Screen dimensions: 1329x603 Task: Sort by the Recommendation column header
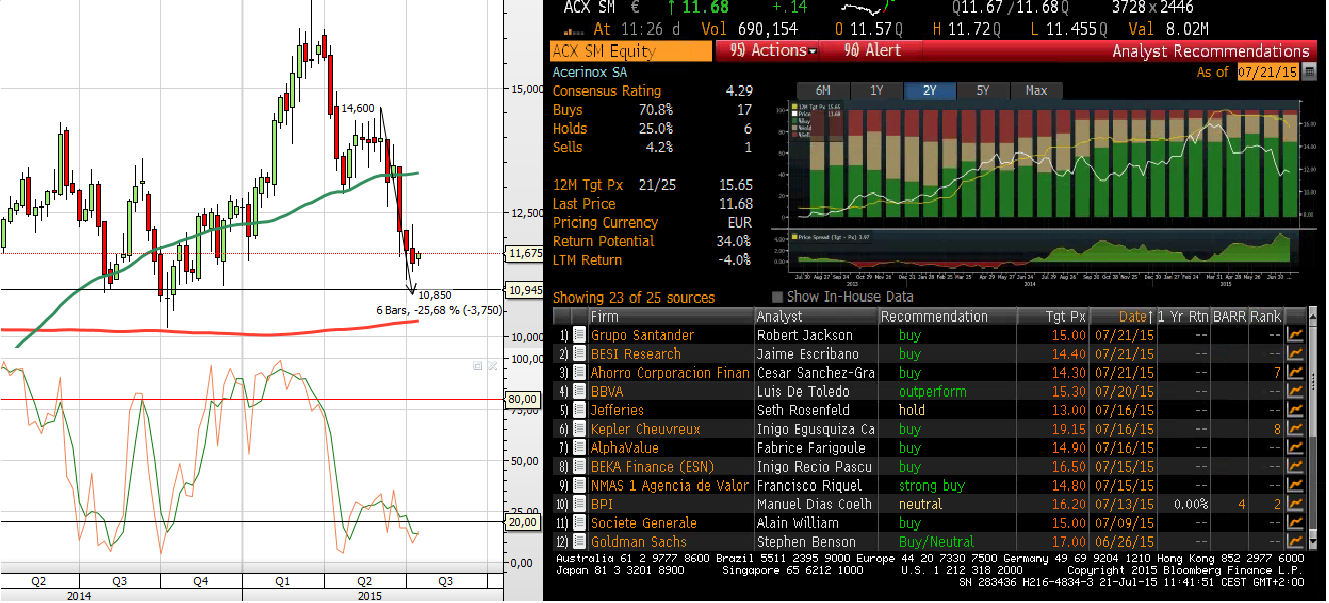point(947,316)
